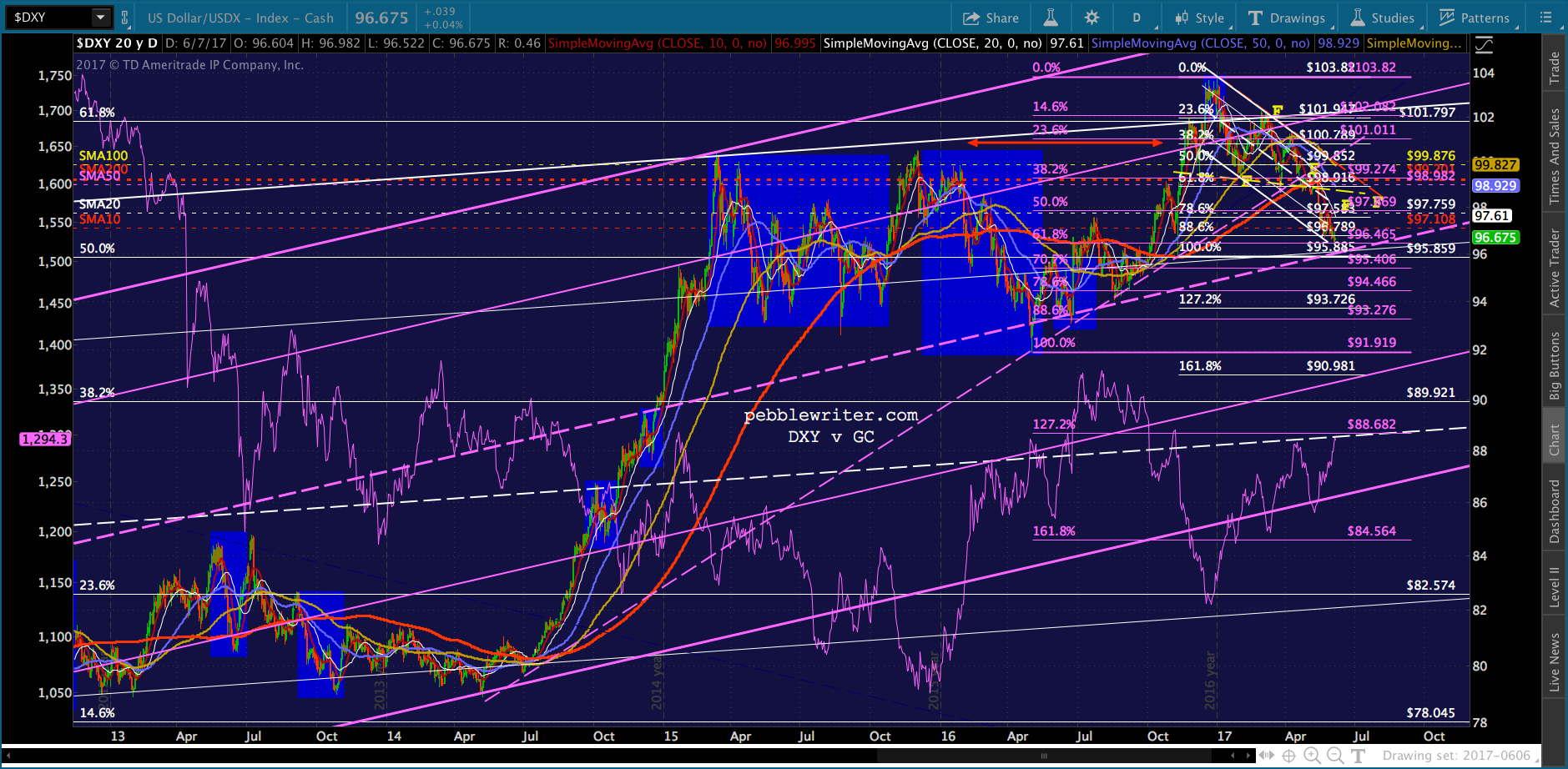Open the symbol link (chain) selector
This screenshot has height=769, width=1568.
(125, 18)
